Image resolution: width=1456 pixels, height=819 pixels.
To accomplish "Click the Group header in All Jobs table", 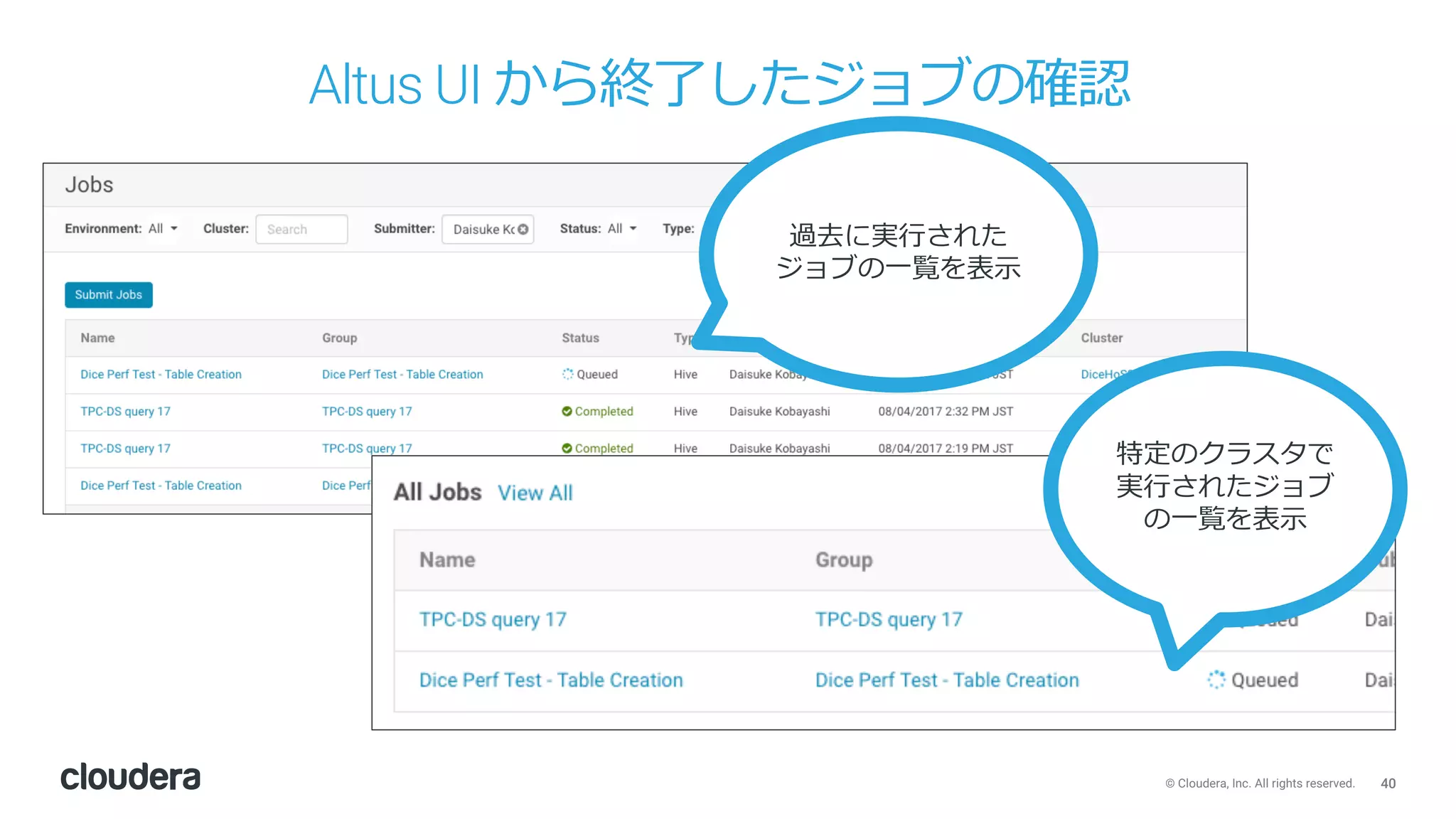I will [x=844, y=560].
